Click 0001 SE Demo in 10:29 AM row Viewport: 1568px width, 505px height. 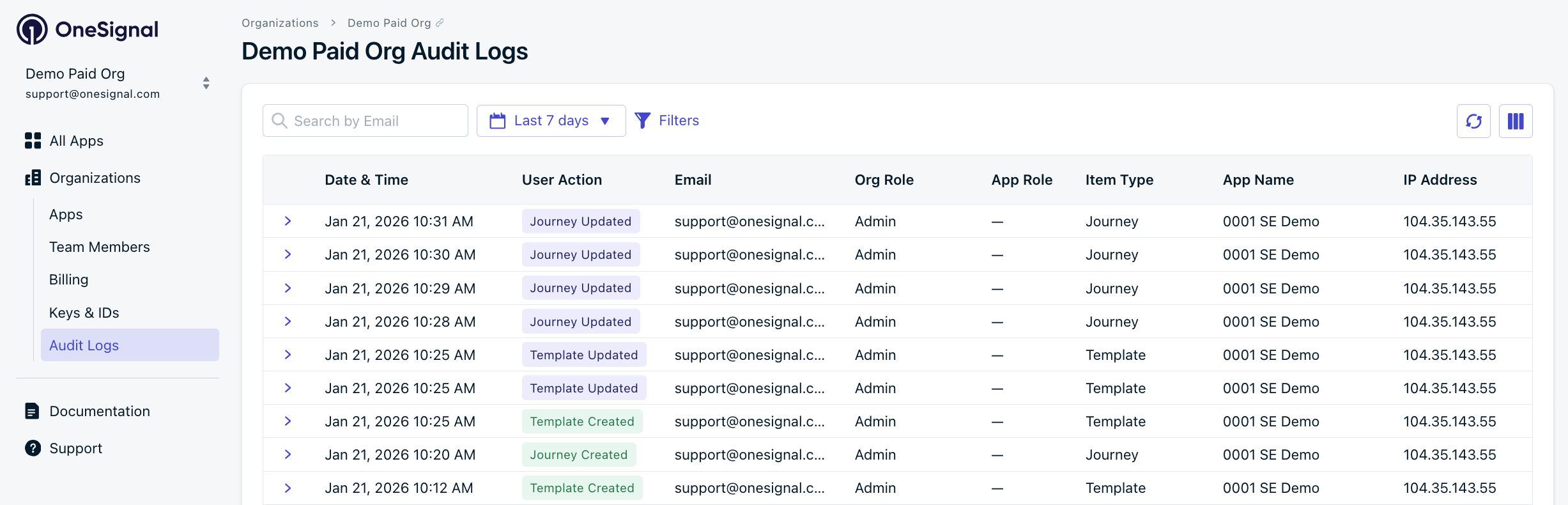pos(1271,288)
